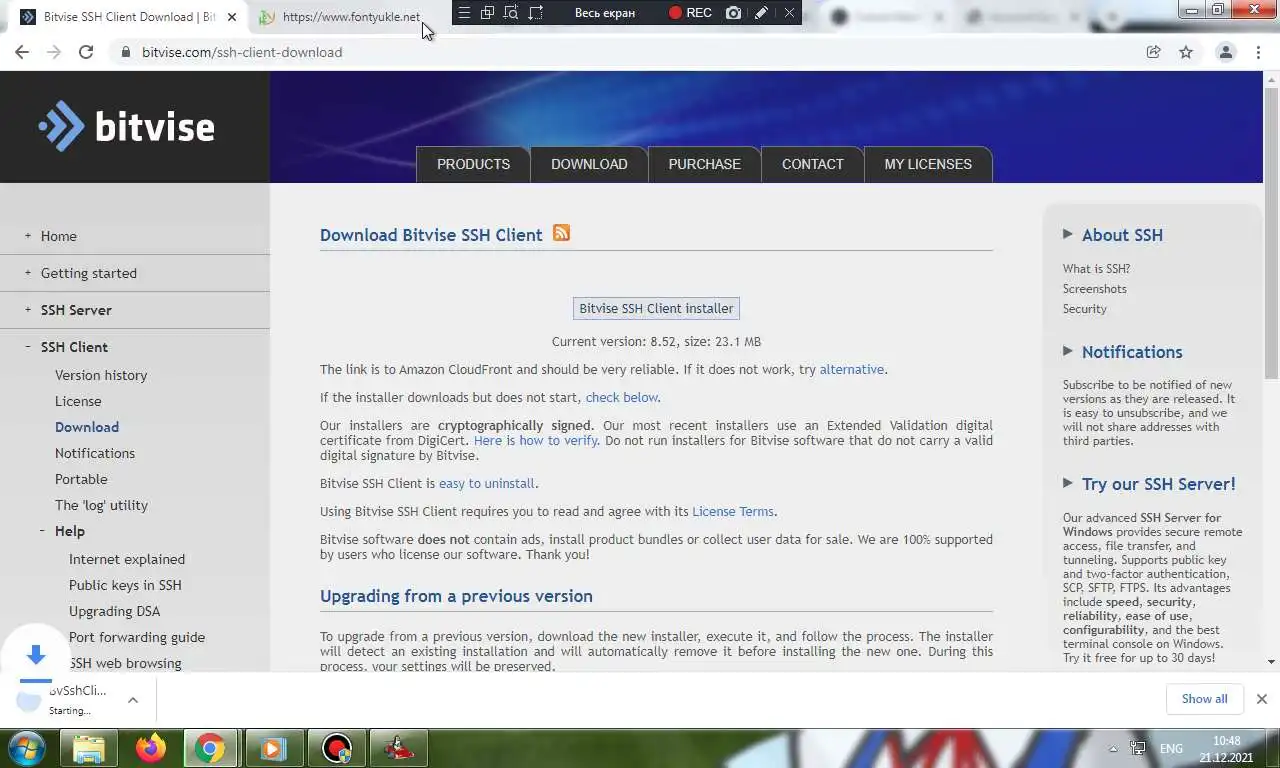Image resolution: width=1280 pixels, height=768 pixels.
Task: Click the Notifications triangle heading in right panel
Action: (1122, 352)
